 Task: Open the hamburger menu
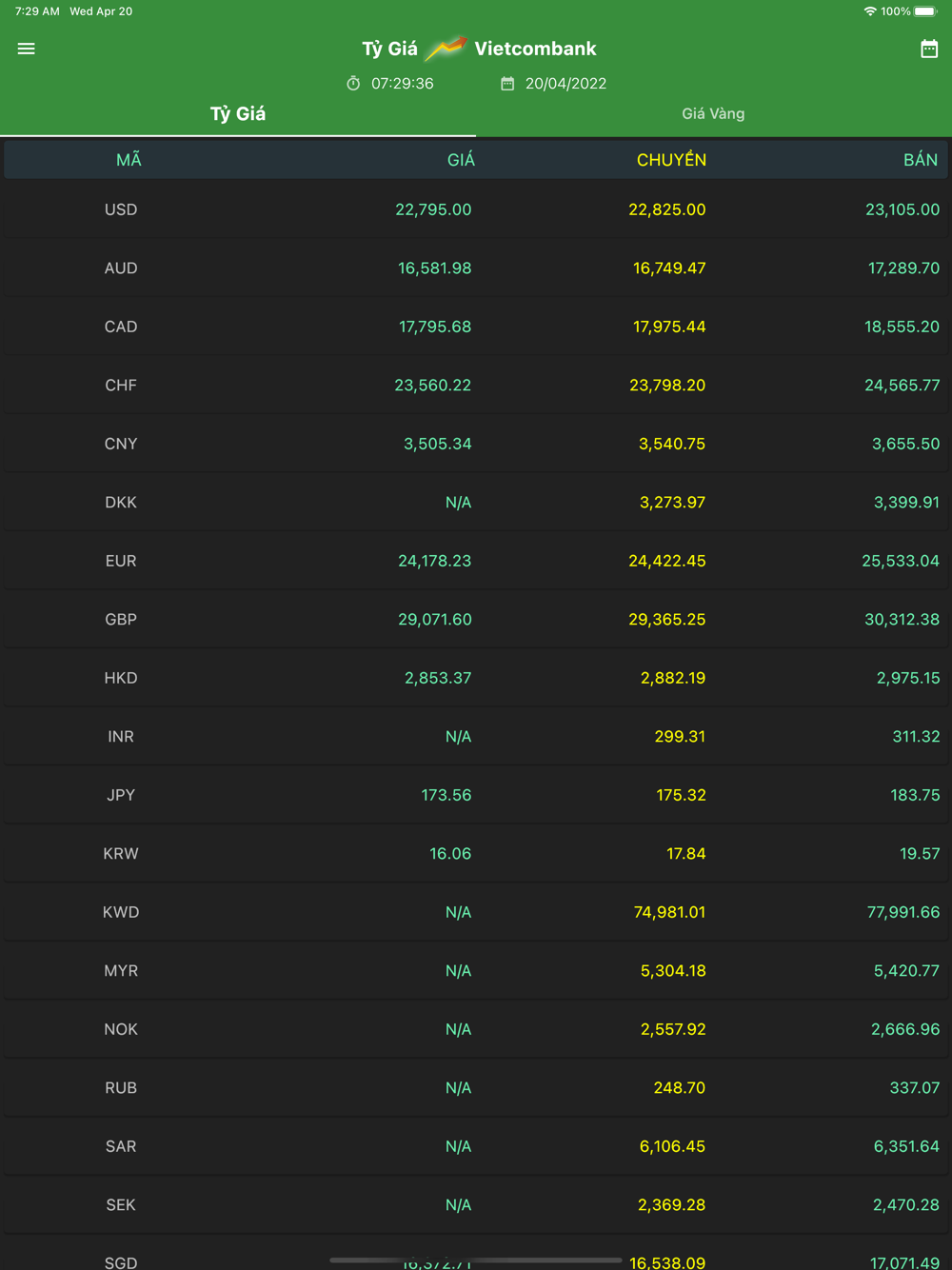coord(27,49)
